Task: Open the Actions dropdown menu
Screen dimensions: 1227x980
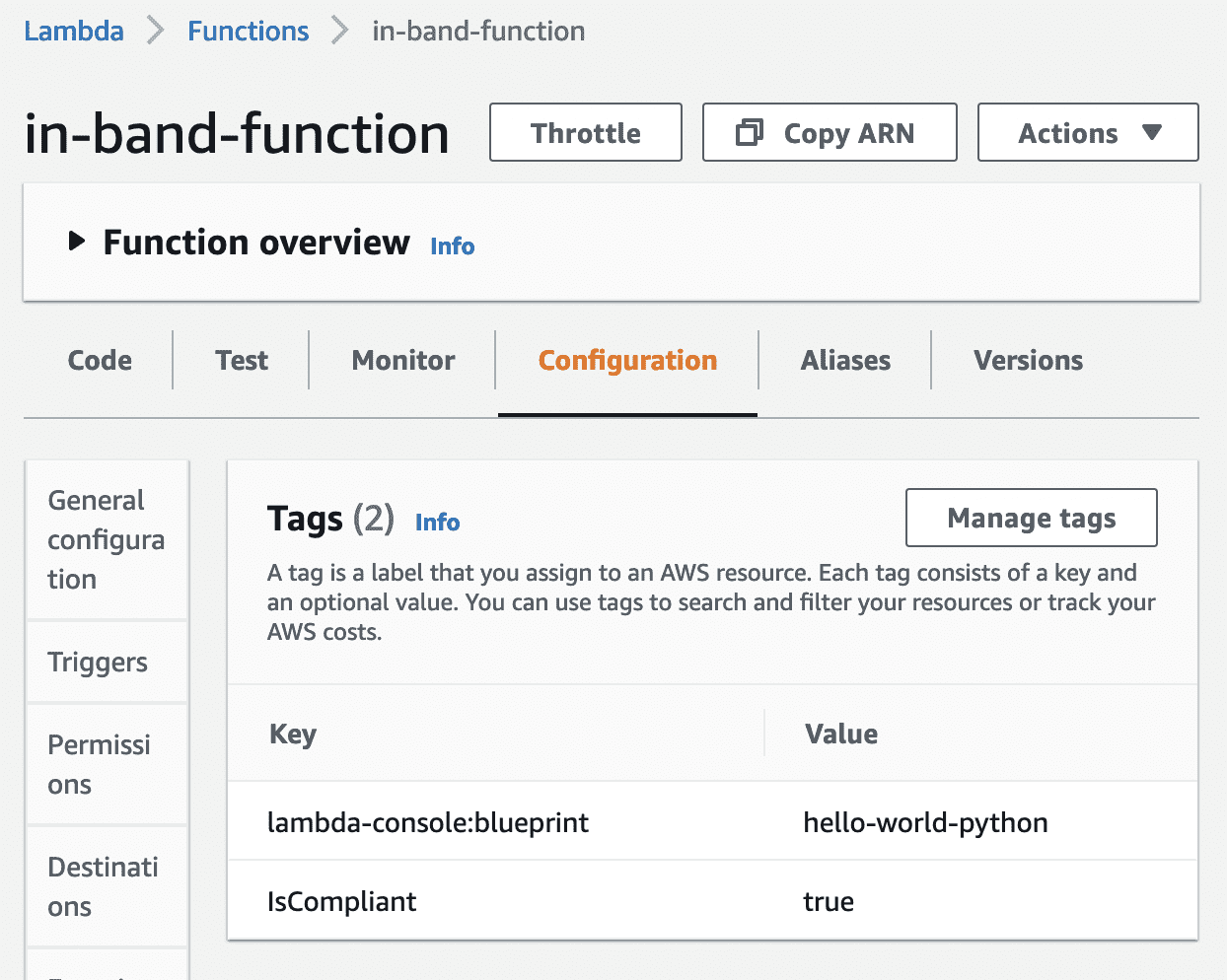Action: [1088, 132]
